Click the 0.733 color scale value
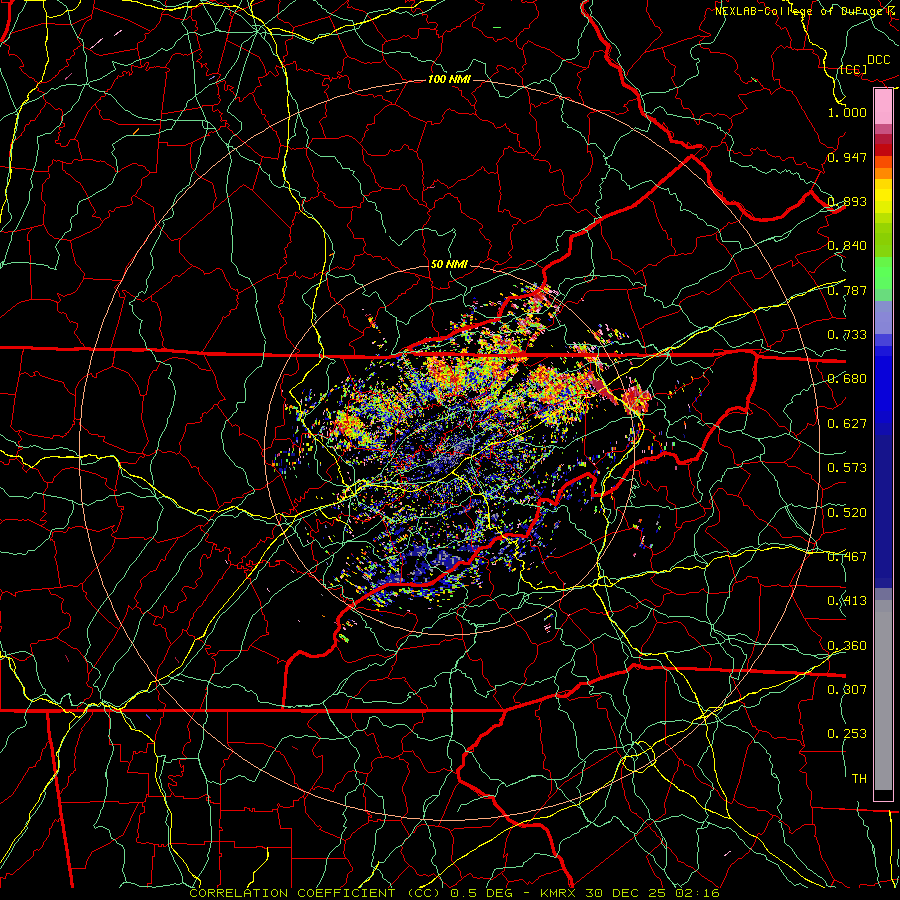 (x=847, y=335)
